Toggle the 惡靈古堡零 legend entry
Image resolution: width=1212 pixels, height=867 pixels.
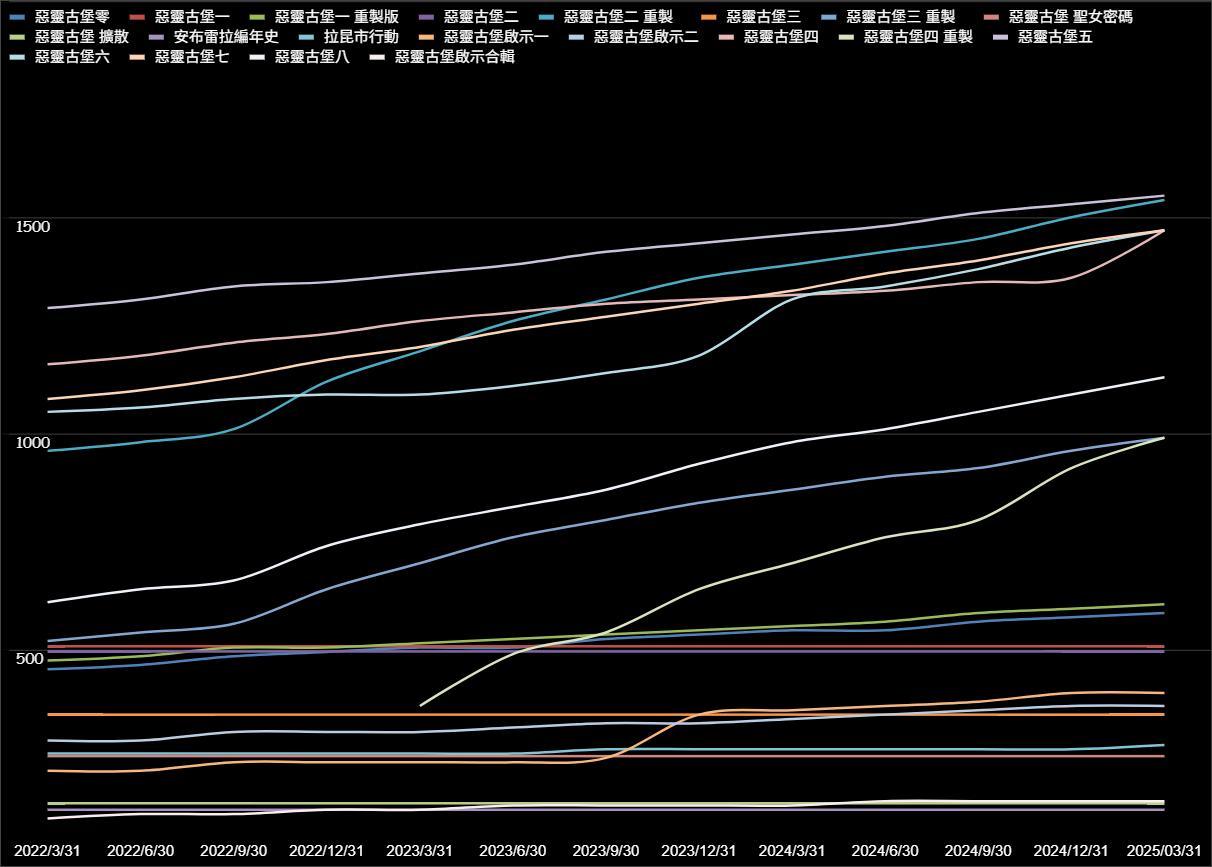pyautogui.click(x=60, y=17)
